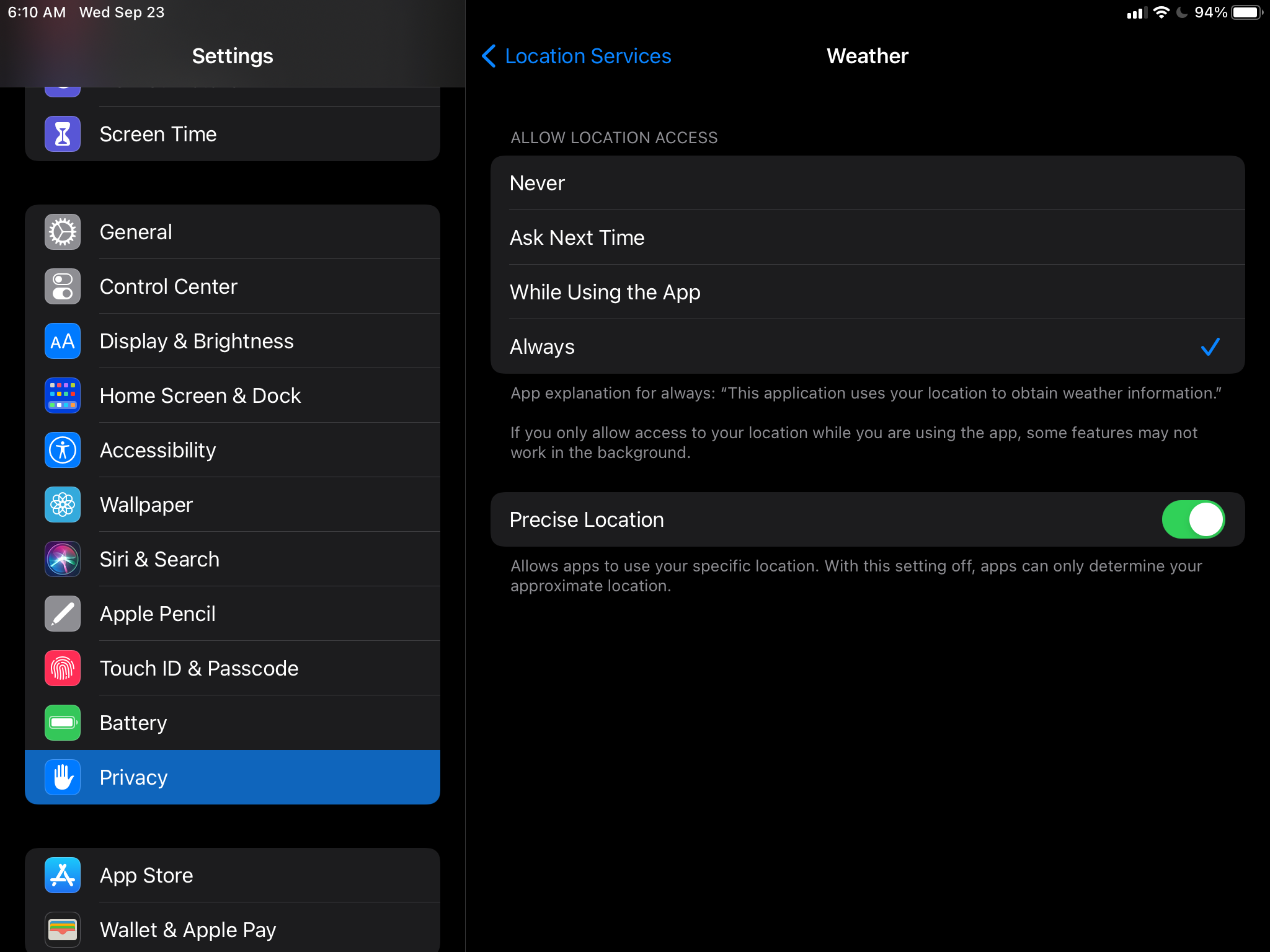Open Home Screen & Dock settings

[x=233, y=395]
